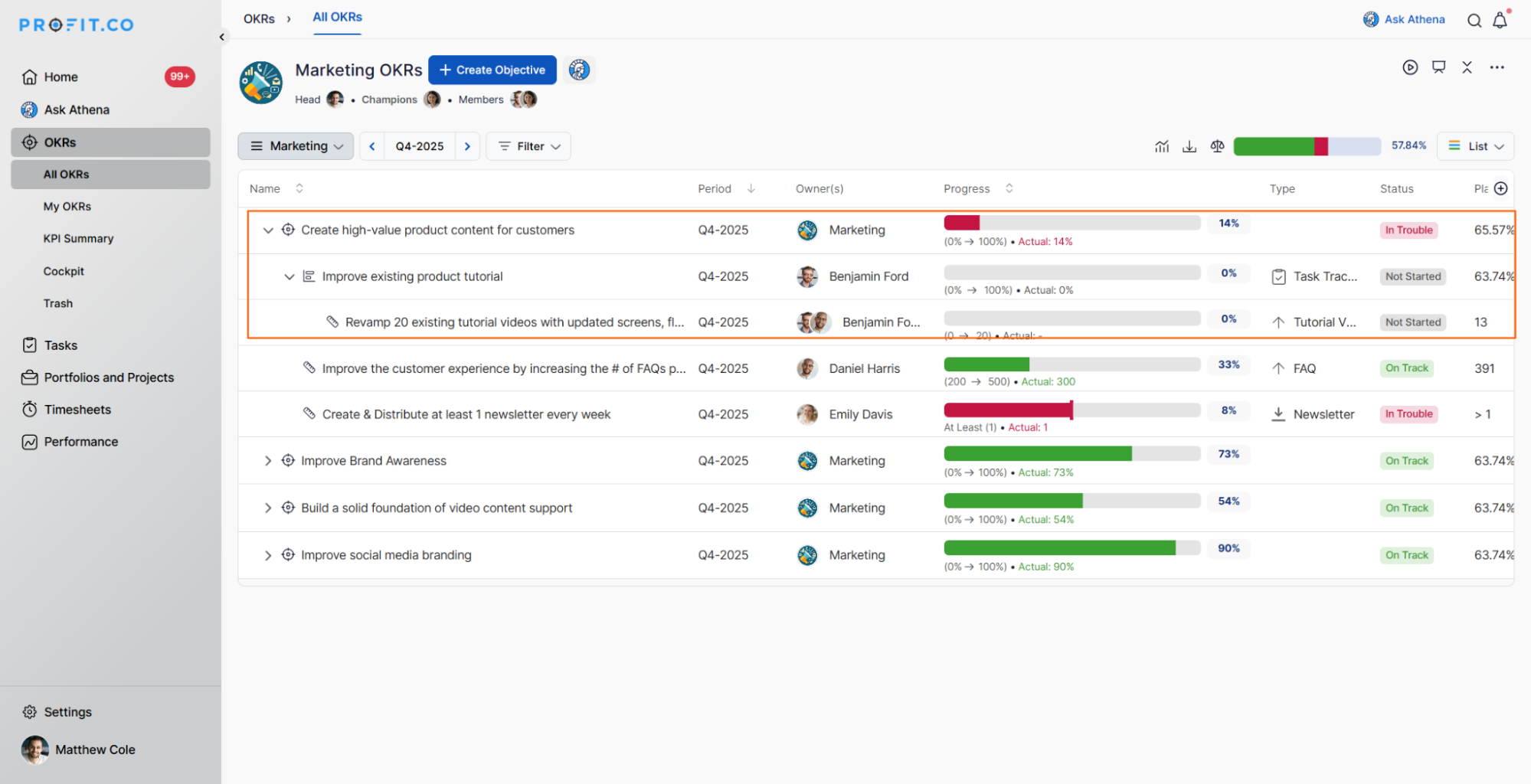1531x784 pixels.
Task: Click the balance scale weights icon
Action: (x=1217, y=146)
